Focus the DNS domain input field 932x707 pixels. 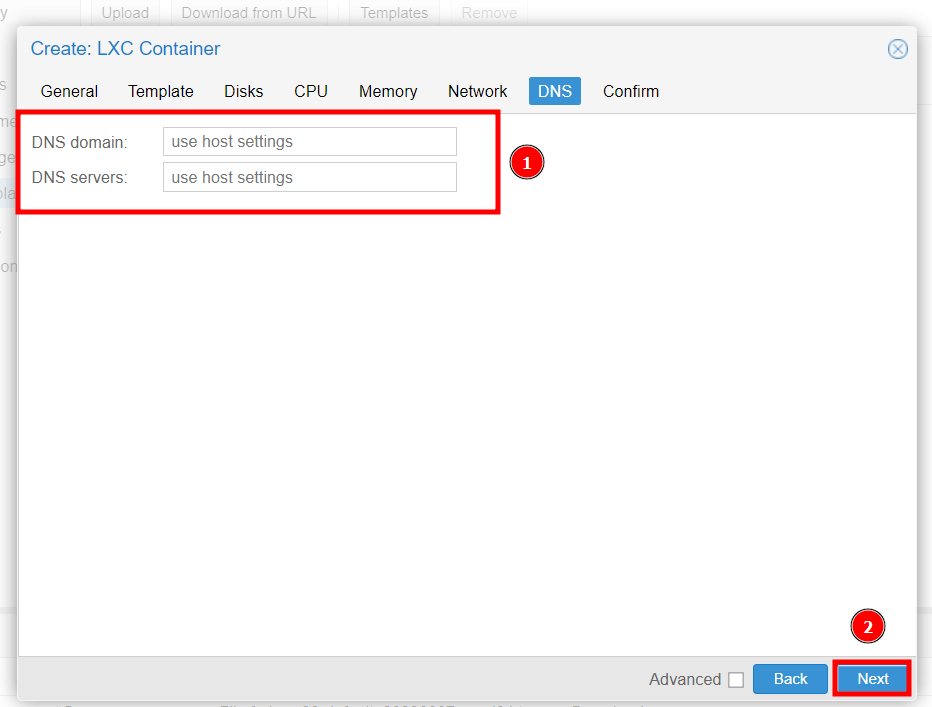pyautogui.click(x=309, y=142)
